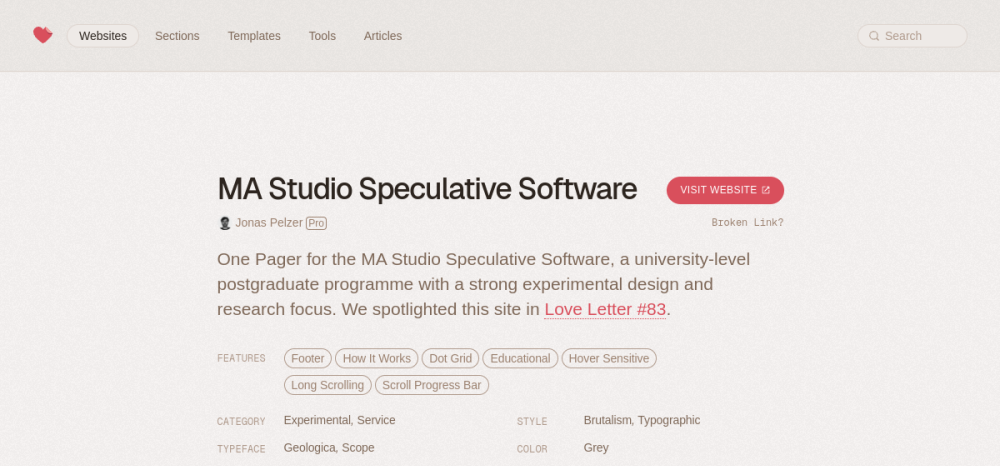Select the Footer feature tag
This screenshot has height=466, width=1000.
pyautogui.click(x=308, y=358)
